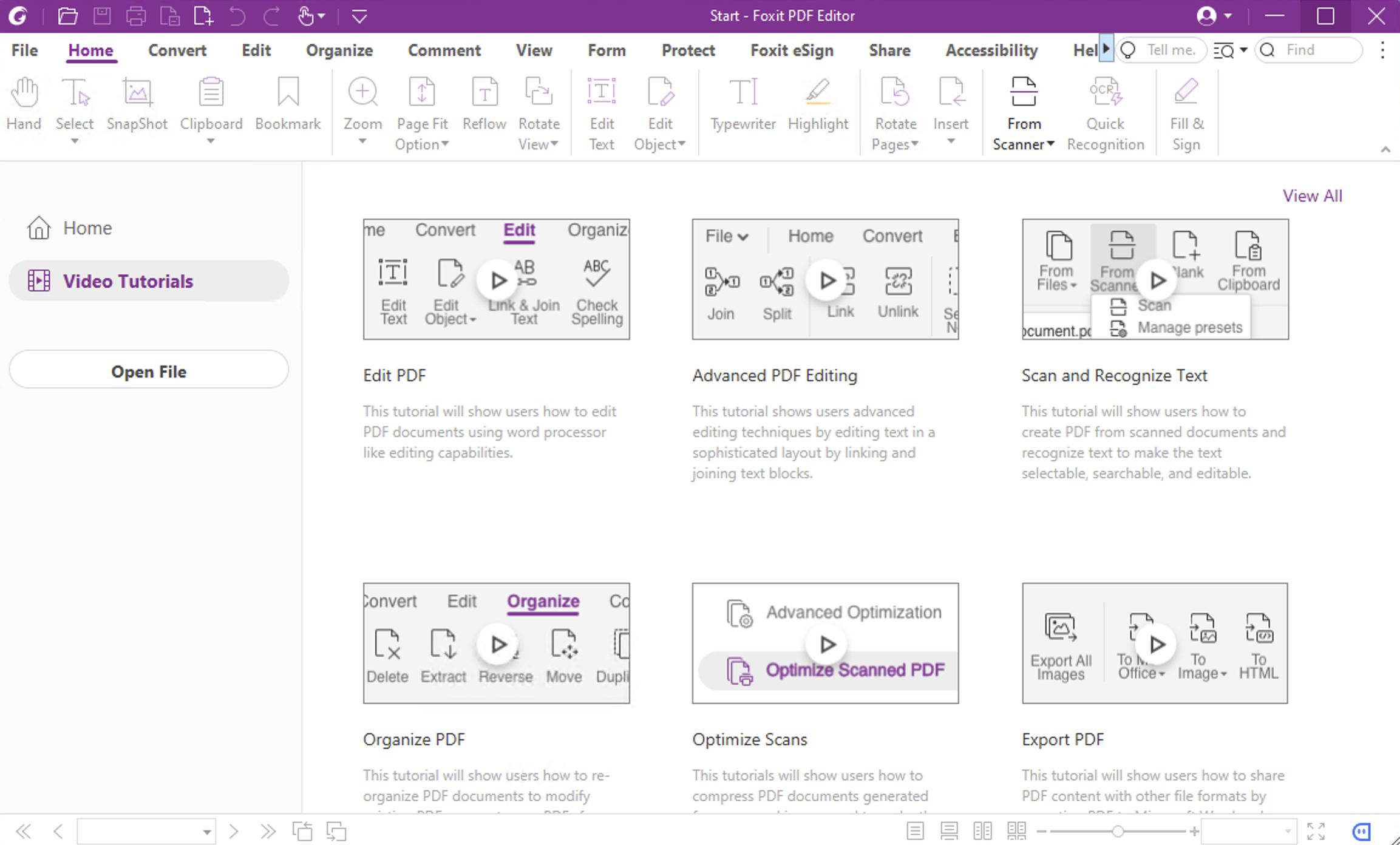
Task: Click the Save icon in quick access bar
Action: click(x=102, y=16)
